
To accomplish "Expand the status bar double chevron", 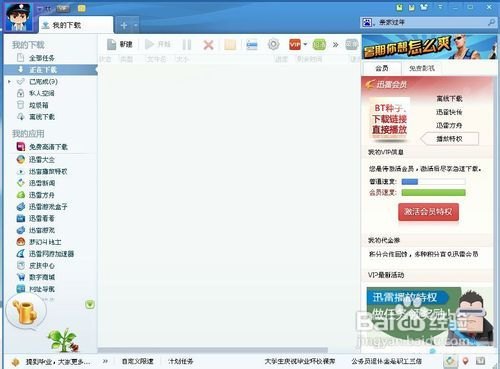I will tap(105, 361).
